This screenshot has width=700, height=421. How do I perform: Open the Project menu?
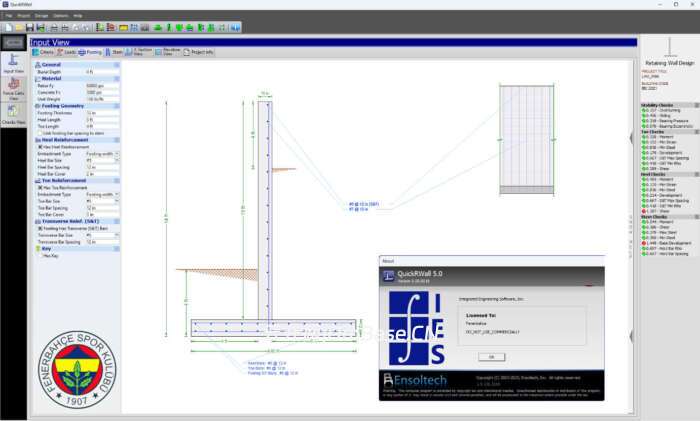click(23, 16)
